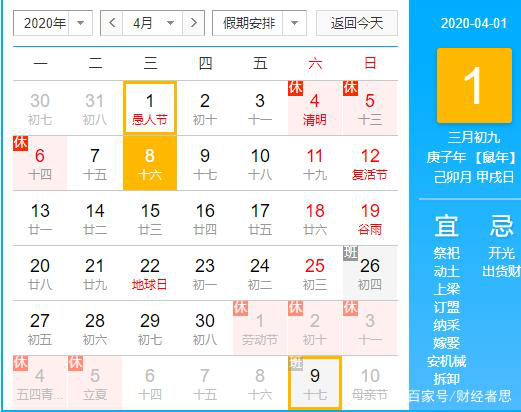
Task: Select April 27 初五
Action: [40, 328]
